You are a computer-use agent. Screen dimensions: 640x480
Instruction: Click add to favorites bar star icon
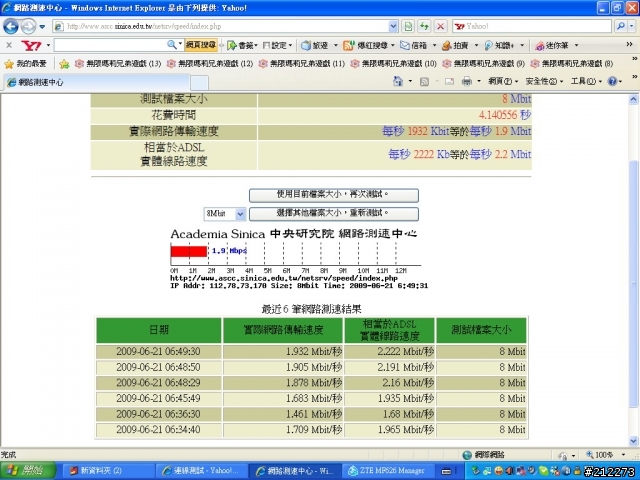coord(64,64)
